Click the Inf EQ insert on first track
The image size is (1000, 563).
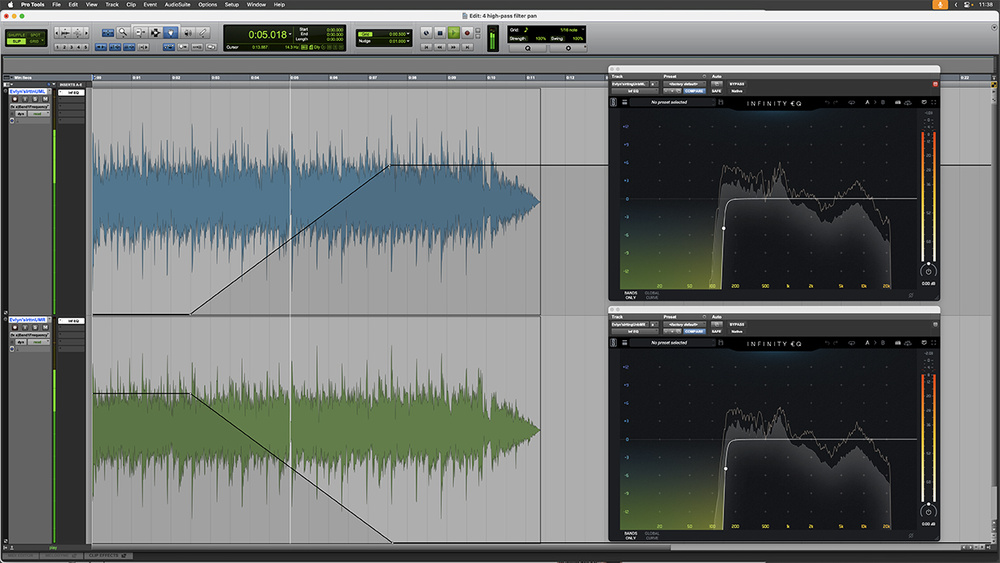[72, 92]
